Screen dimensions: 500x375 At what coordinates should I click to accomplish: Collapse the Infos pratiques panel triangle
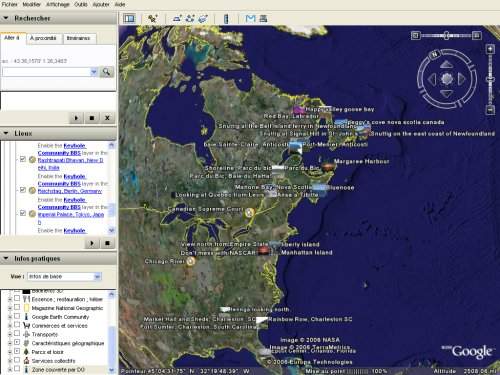click(6, 258)
